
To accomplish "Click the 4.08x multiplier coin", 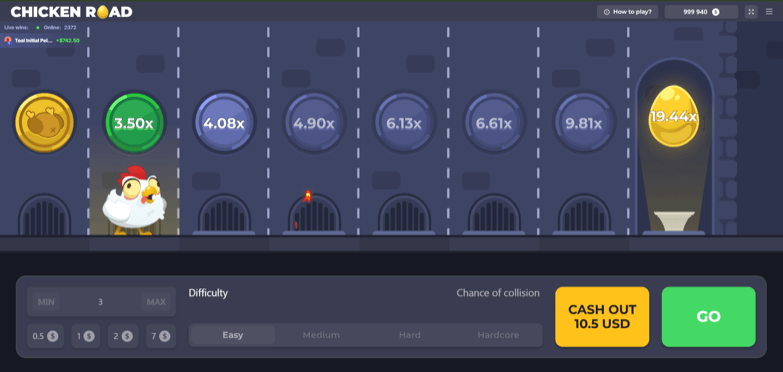I will 224,123.
